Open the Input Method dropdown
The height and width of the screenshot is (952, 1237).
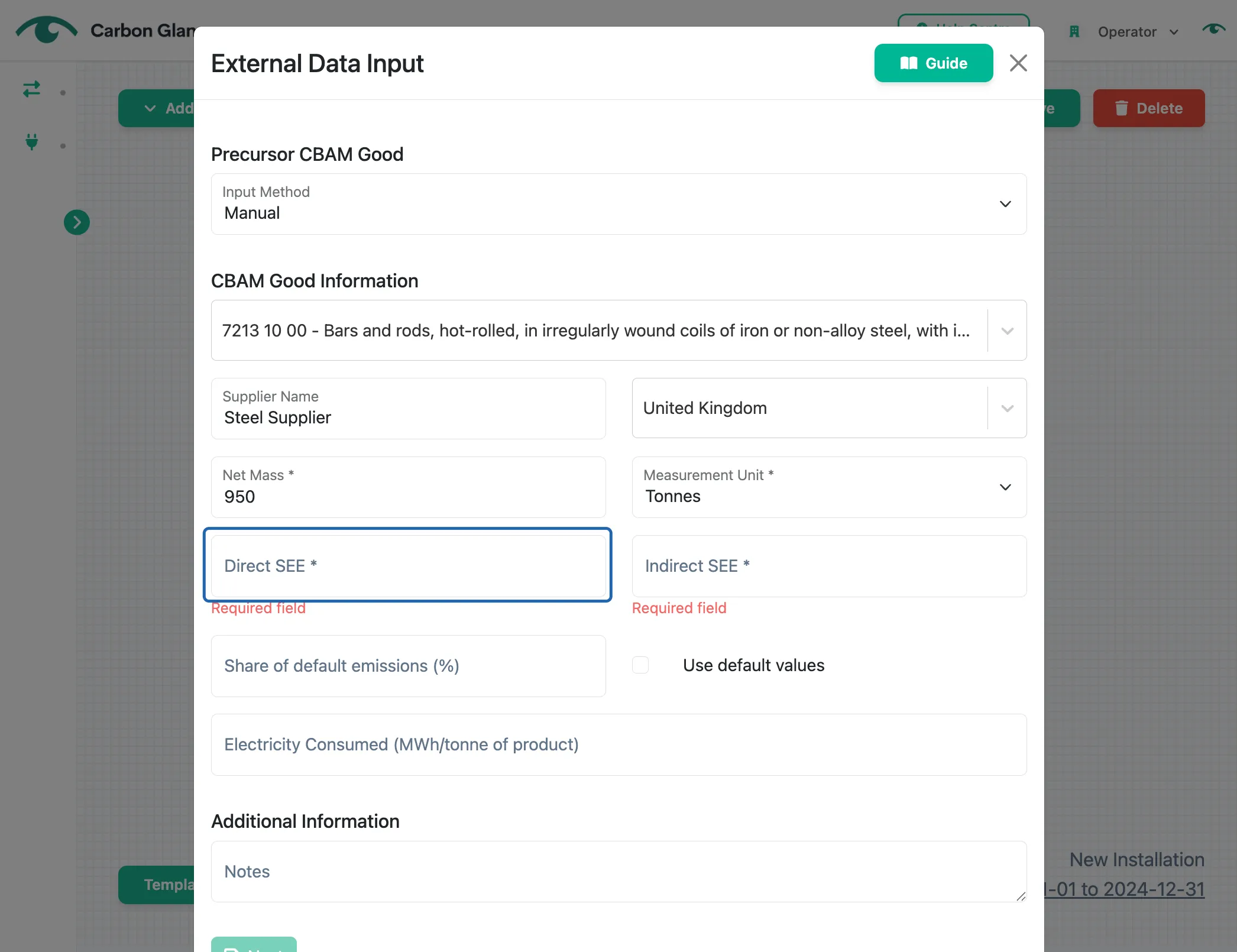[618, 204]
